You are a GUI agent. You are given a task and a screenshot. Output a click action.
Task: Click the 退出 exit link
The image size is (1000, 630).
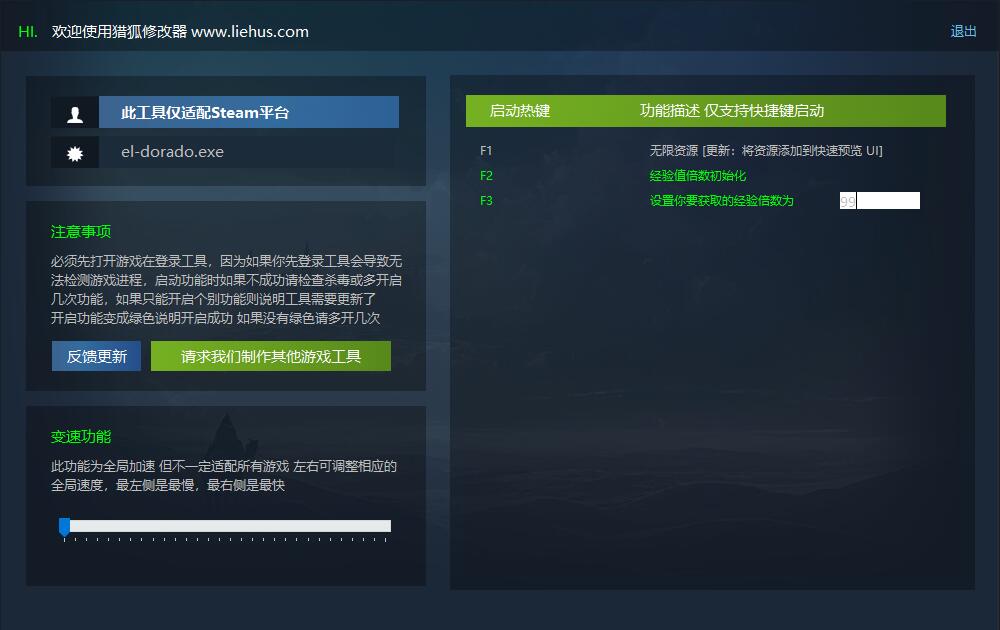tap(963, 31)
